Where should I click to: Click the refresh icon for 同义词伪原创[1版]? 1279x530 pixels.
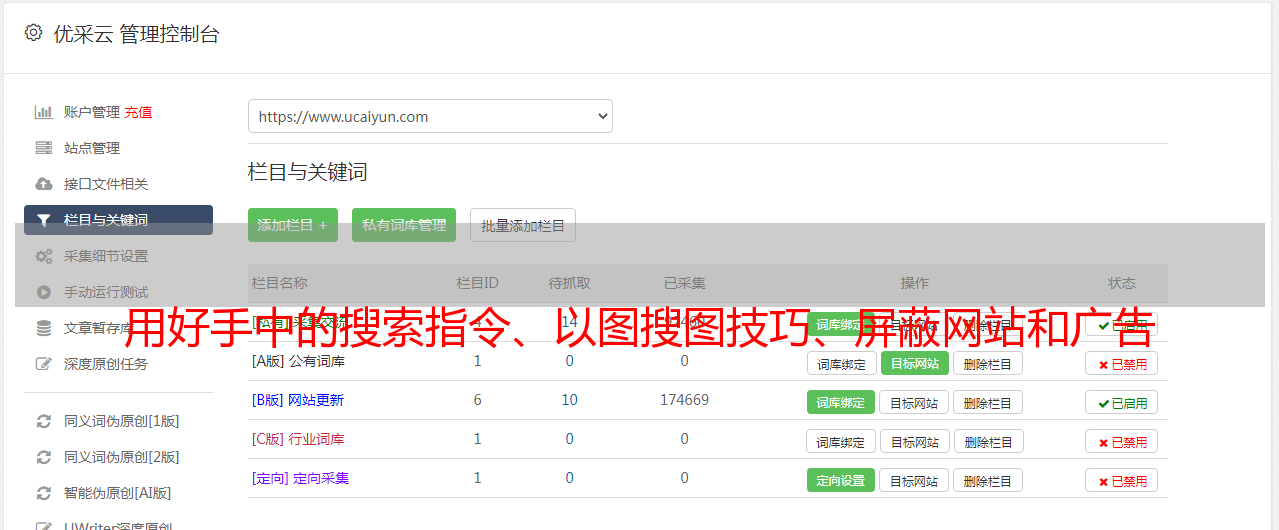(x=43, y=421)
